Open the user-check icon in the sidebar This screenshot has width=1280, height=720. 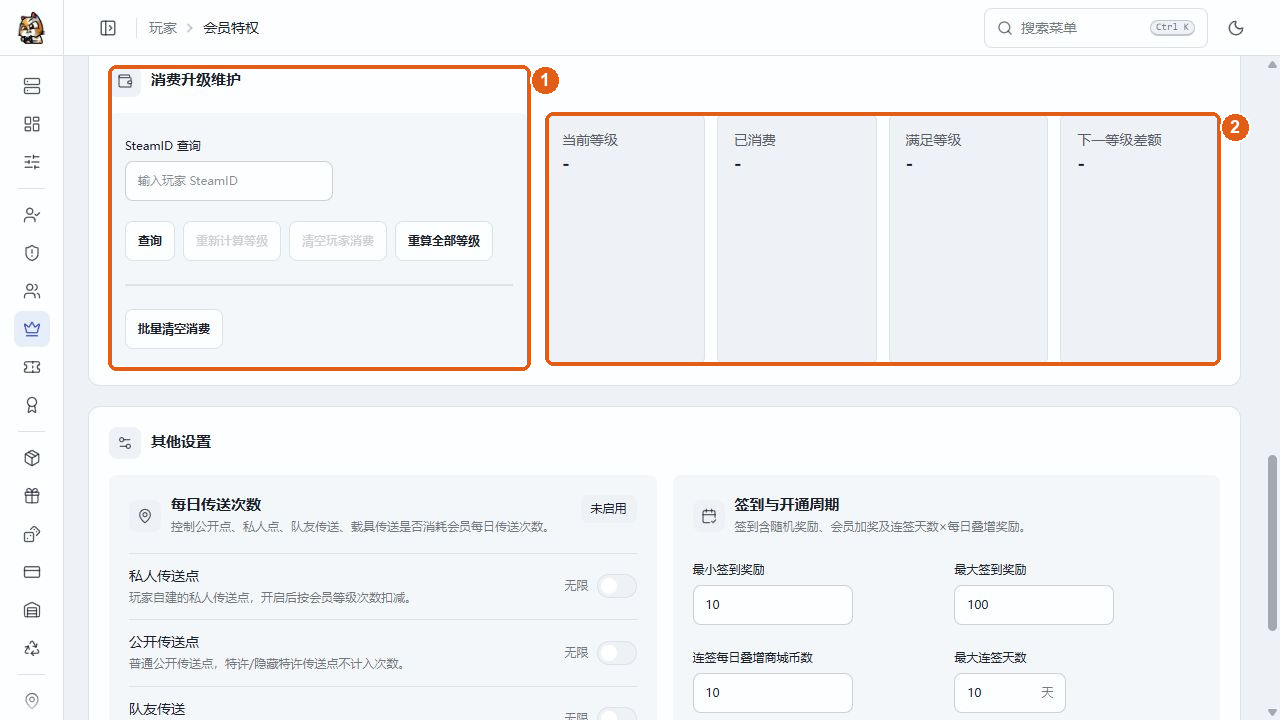coord(32,215)
